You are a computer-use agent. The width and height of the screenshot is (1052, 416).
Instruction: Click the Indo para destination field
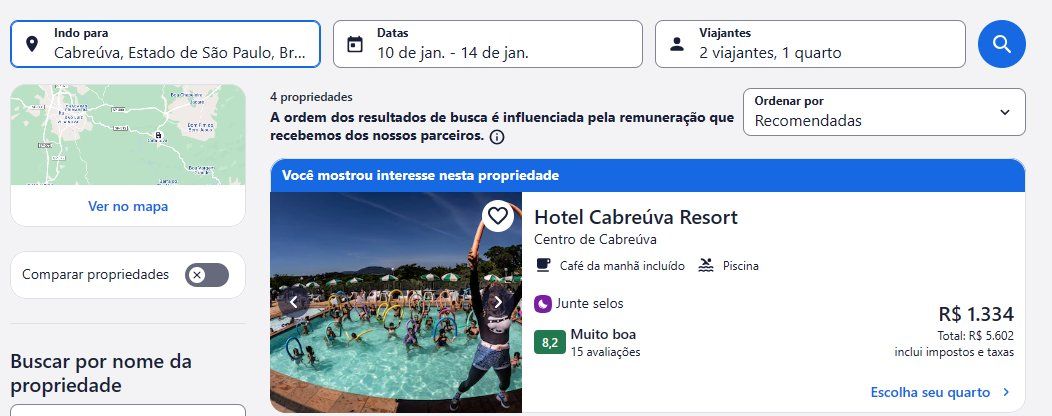click(x=165, y=44)
